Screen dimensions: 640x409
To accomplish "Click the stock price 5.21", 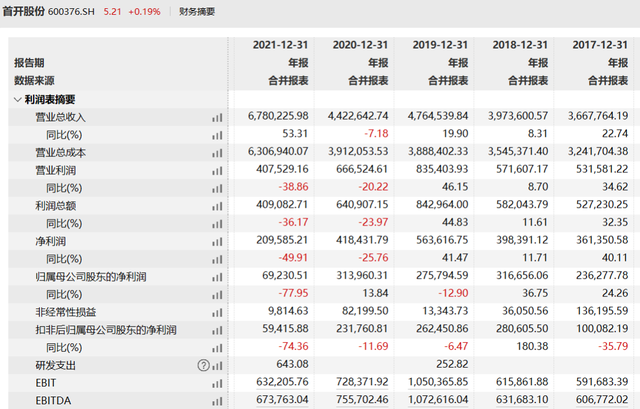I will pyautogui.click(x=112, y=11).
